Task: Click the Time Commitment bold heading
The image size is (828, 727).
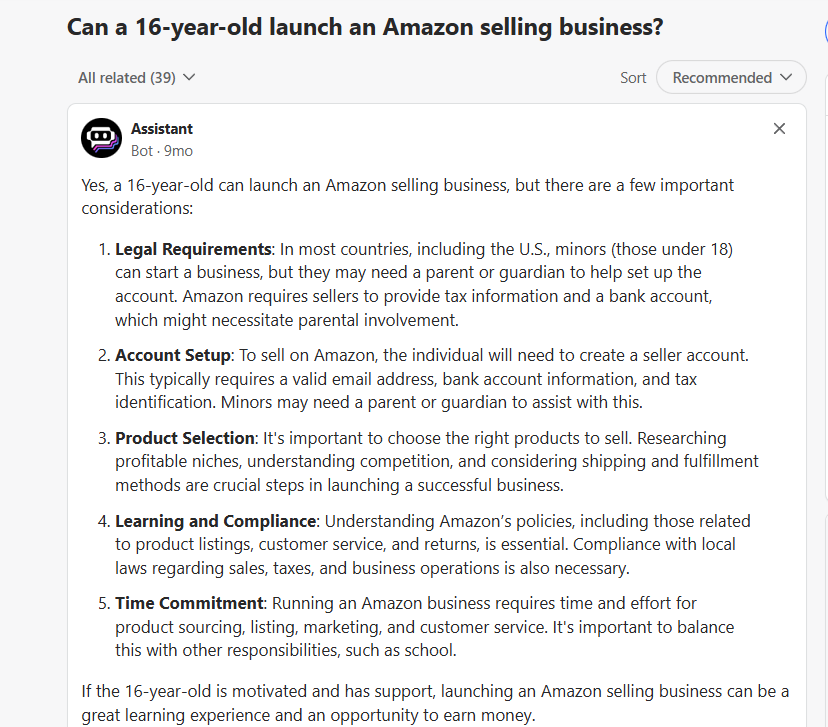Action: click(x=189, y=603)
